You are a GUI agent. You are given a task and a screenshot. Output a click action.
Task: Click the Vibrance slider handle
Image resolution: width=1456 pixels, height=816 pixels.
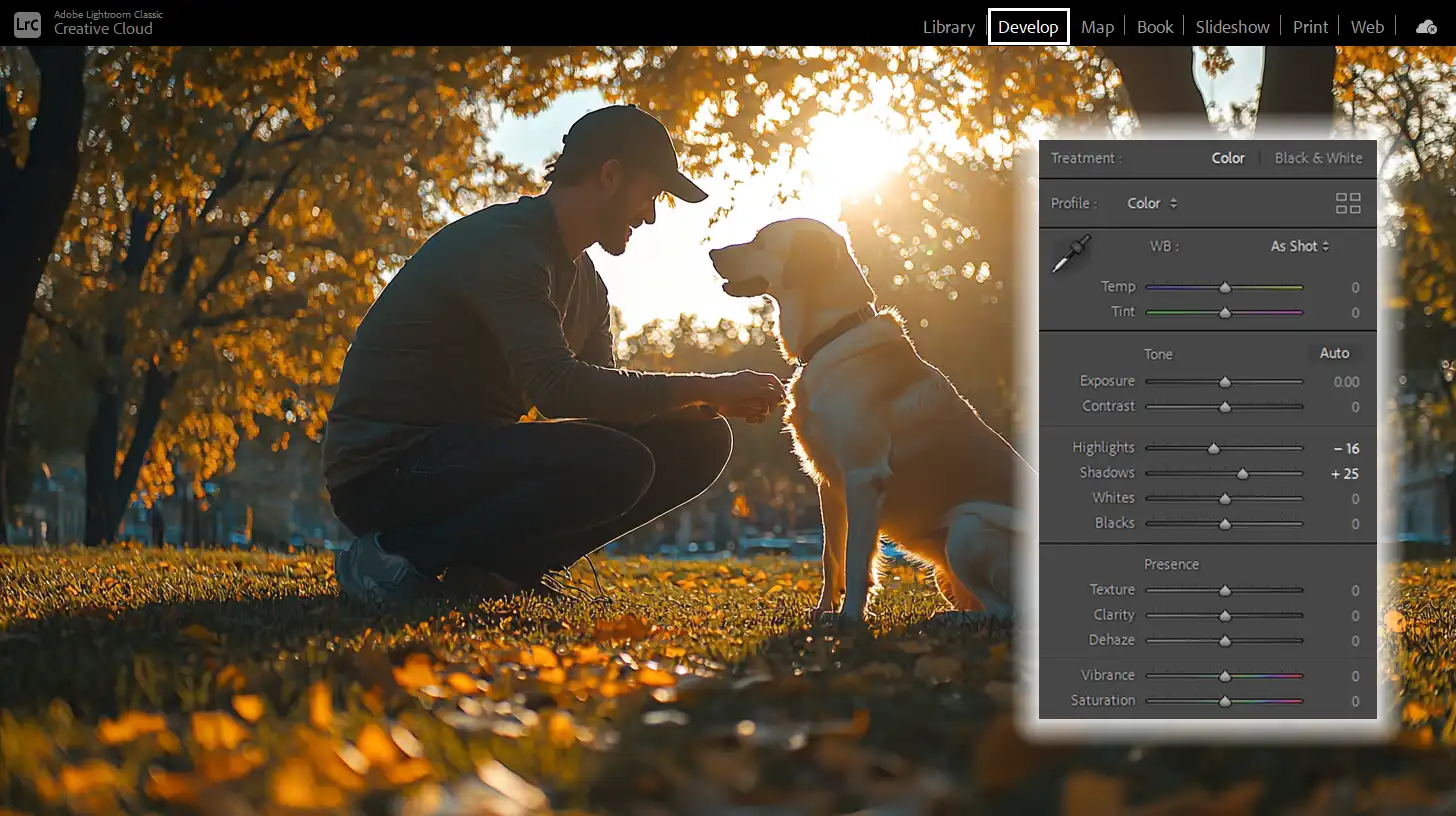[1225, 676]
